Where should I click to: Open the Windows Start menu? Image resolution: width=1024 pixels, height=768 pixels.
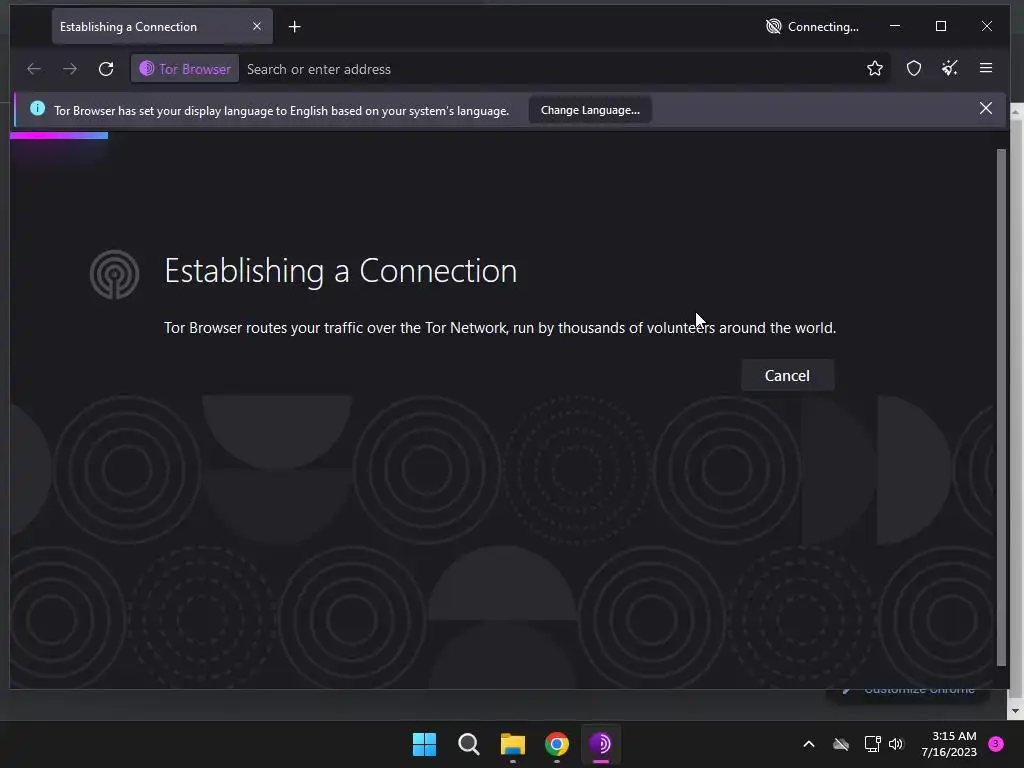pos(424,744)
